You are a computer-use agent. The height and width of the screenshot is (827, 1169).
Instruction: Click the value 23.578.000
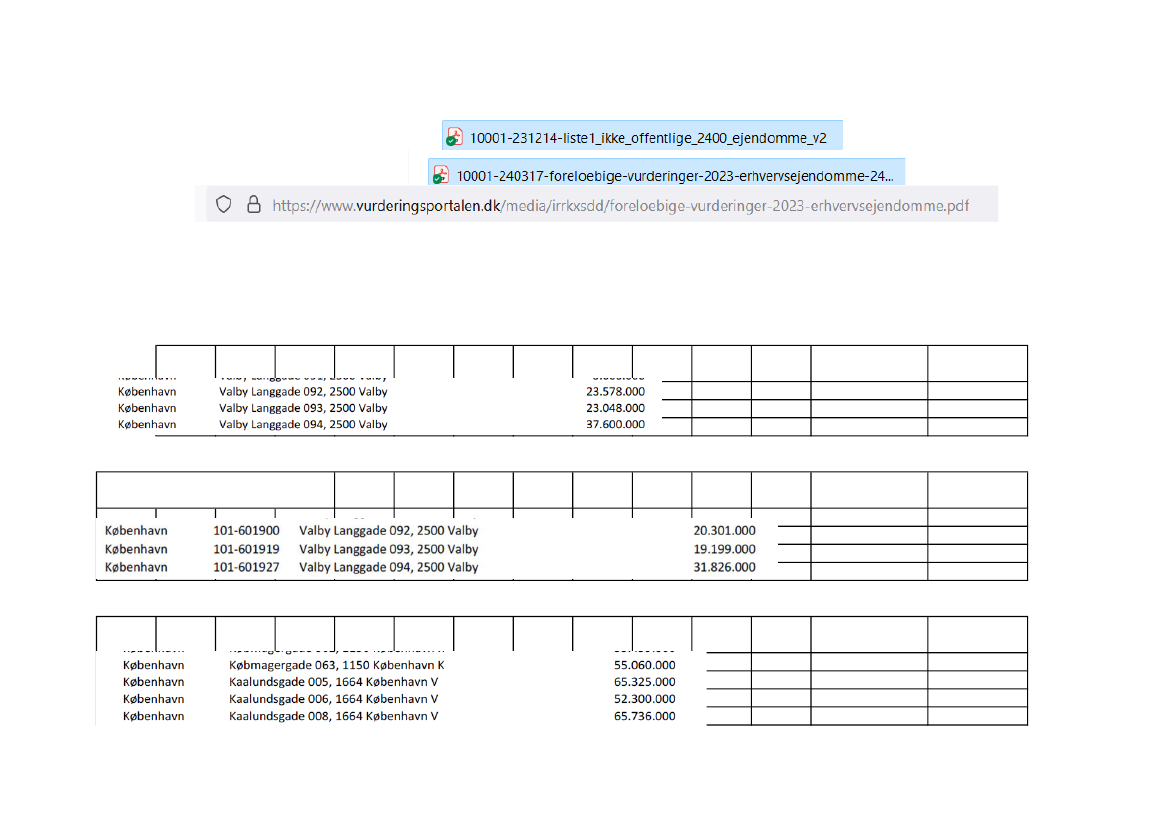point(615,392)
